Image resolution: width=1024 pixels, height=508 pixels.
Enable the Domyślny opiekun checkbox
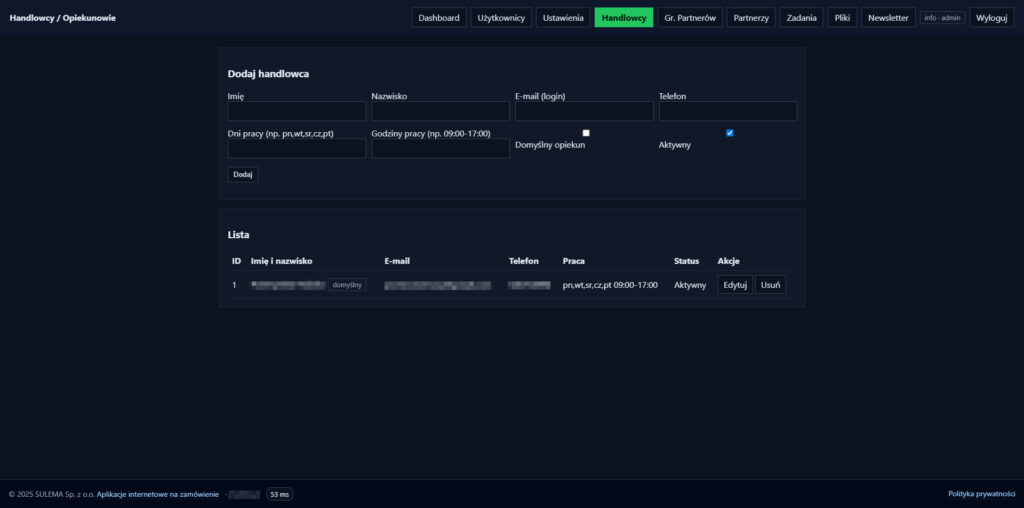[586, 133]
